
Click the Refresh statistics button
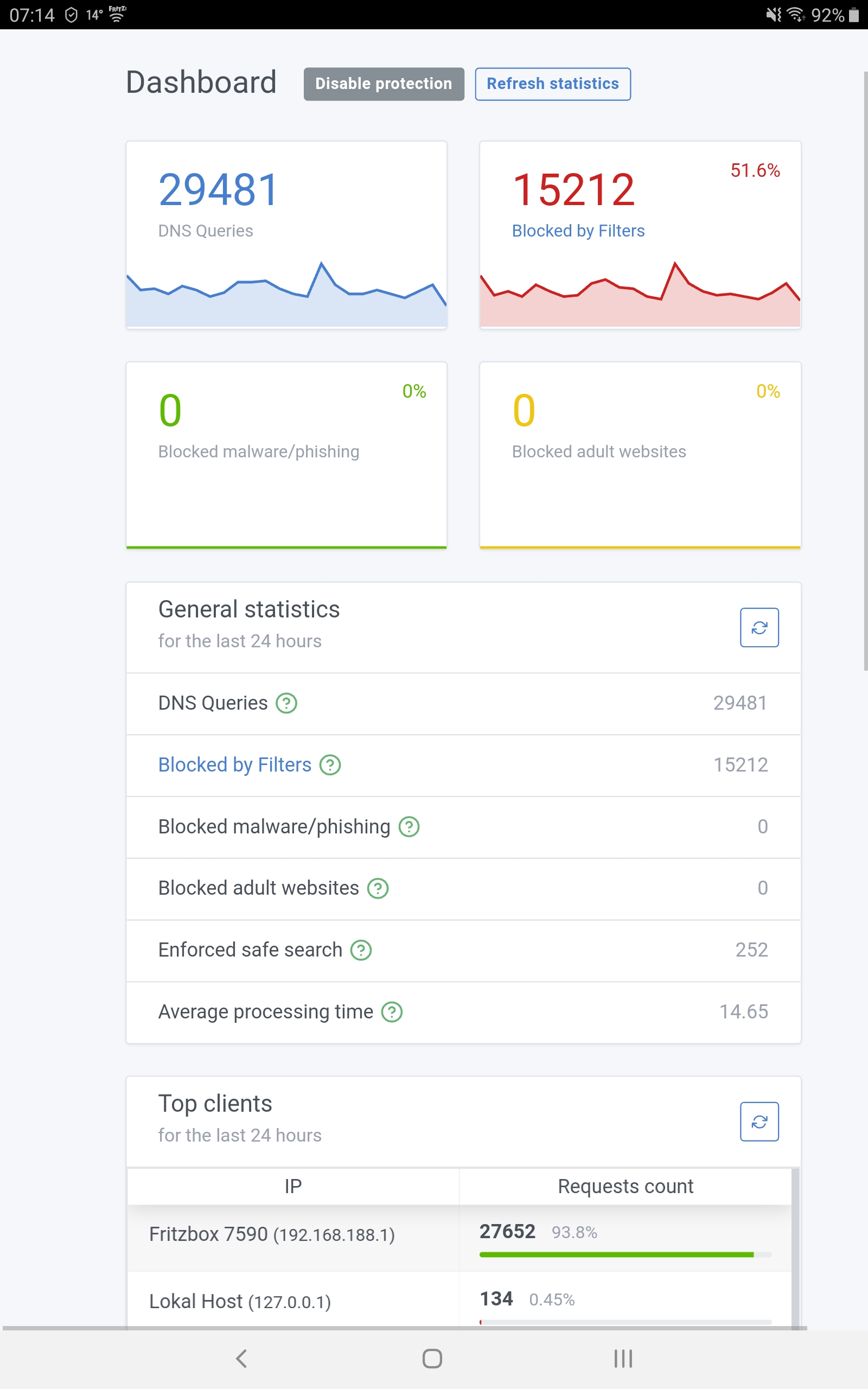click(x=552, y=84)
